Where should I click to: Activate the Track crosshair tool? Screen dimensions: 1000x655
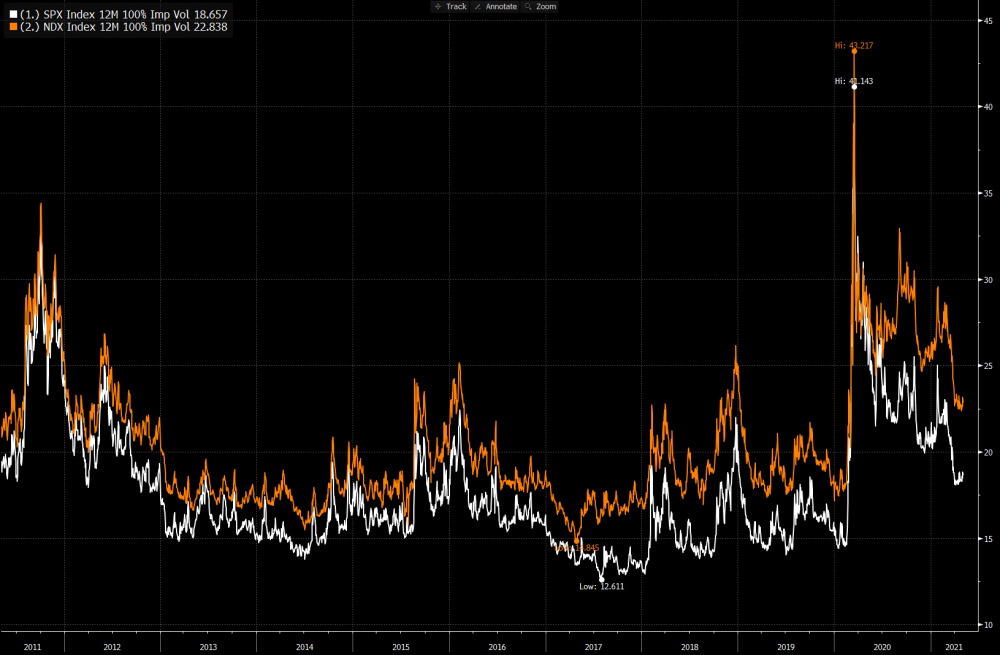pyautogui.click(x=450, y=6)
